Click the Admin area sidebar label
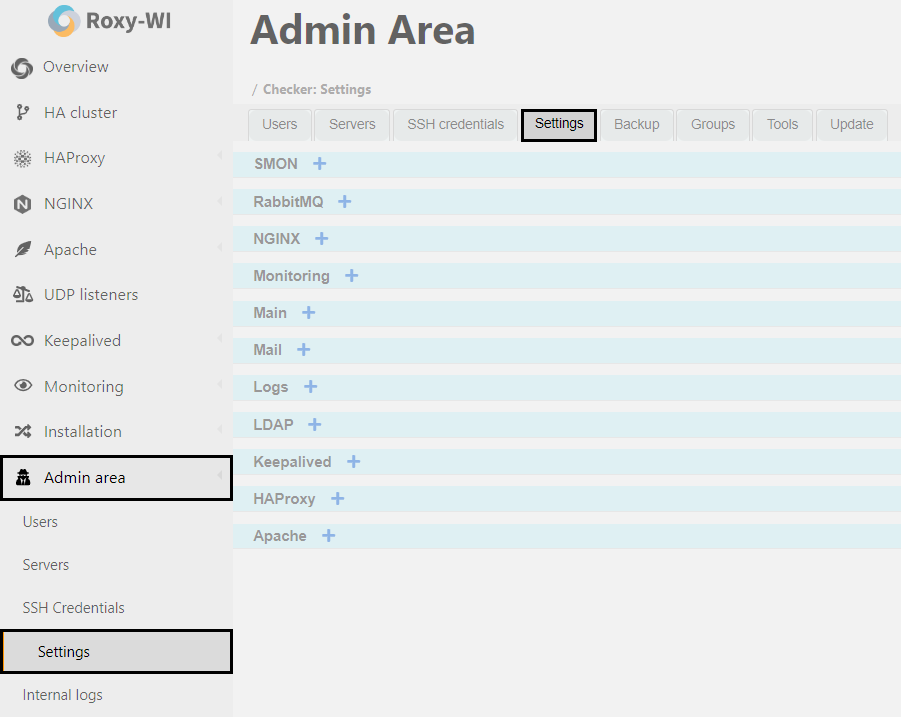Image resolution: width=901 pixels, height=717 pixels. coord(84,478)
